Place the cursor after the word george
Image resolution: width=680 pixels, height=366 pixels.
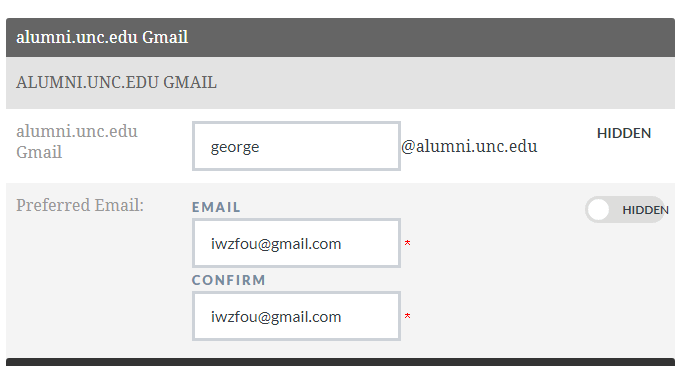click(260, 147)
